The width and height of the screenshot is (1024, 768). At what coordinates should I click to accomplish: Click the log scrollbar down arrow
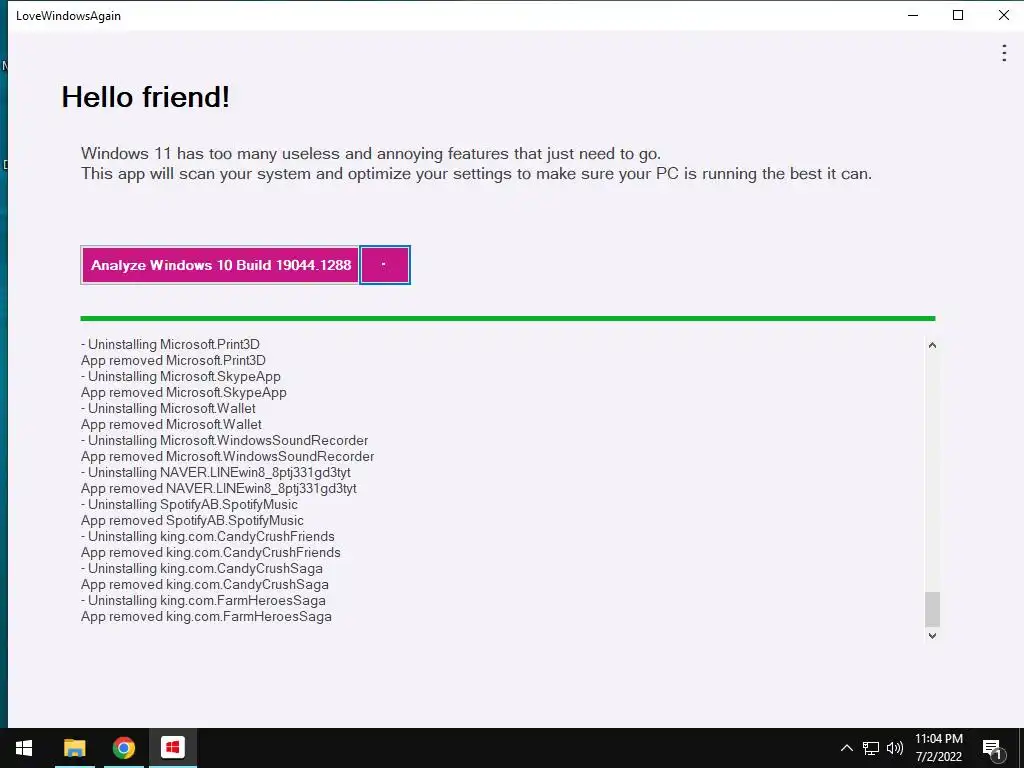coord(932,635)
